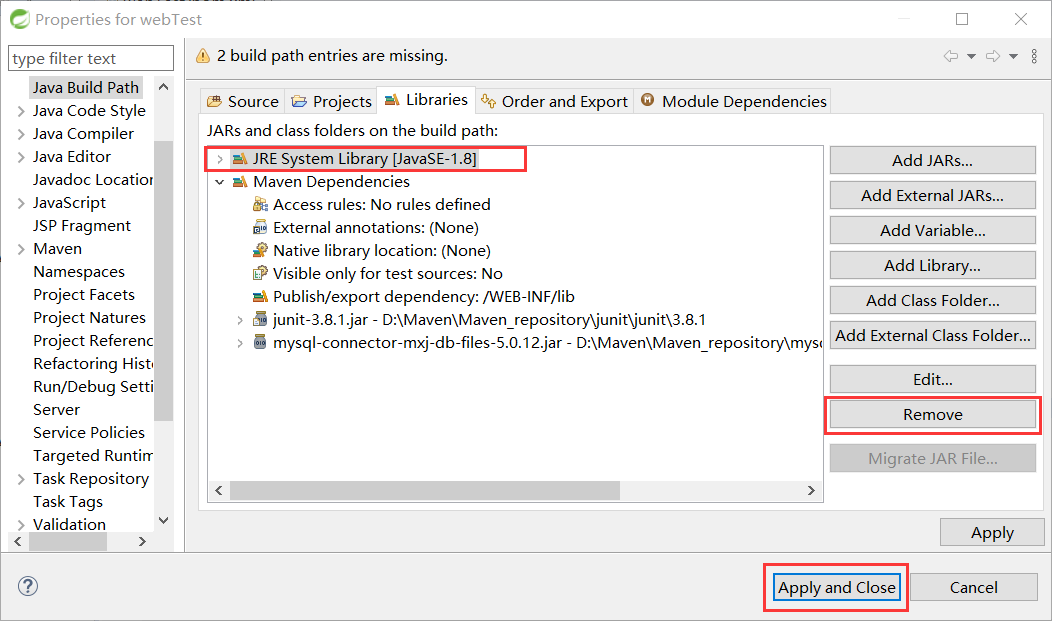Cancel the properties dialog

click(974, 587)
